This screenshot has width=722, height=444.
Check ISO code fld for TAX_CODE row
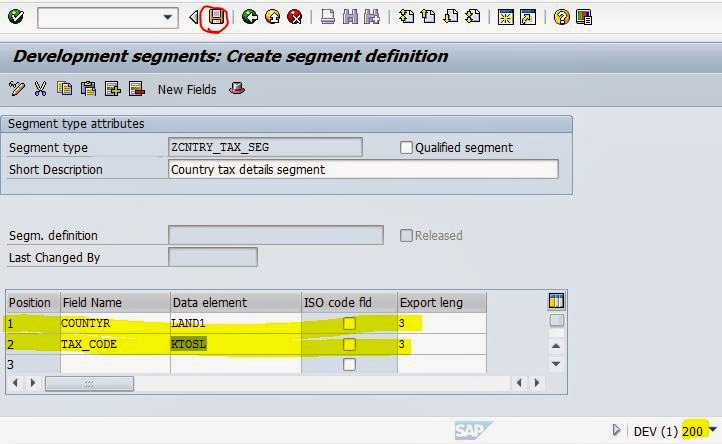[349, 344]
